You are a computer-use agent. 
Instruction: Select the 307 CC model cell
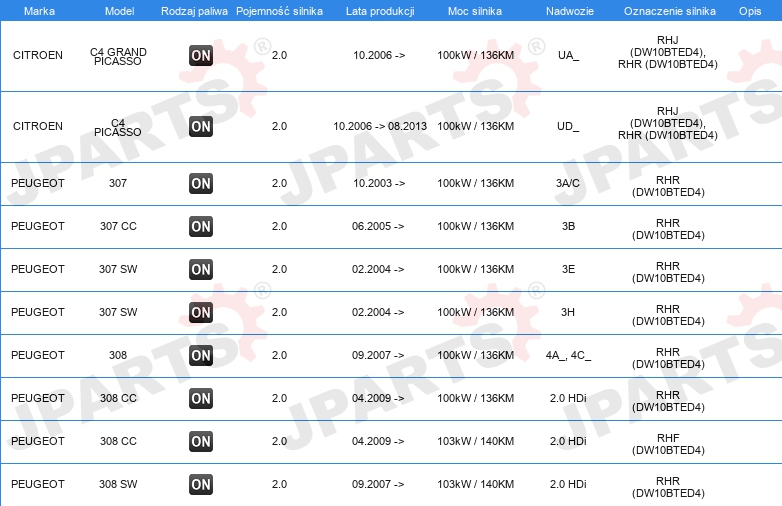pos(118,226)
